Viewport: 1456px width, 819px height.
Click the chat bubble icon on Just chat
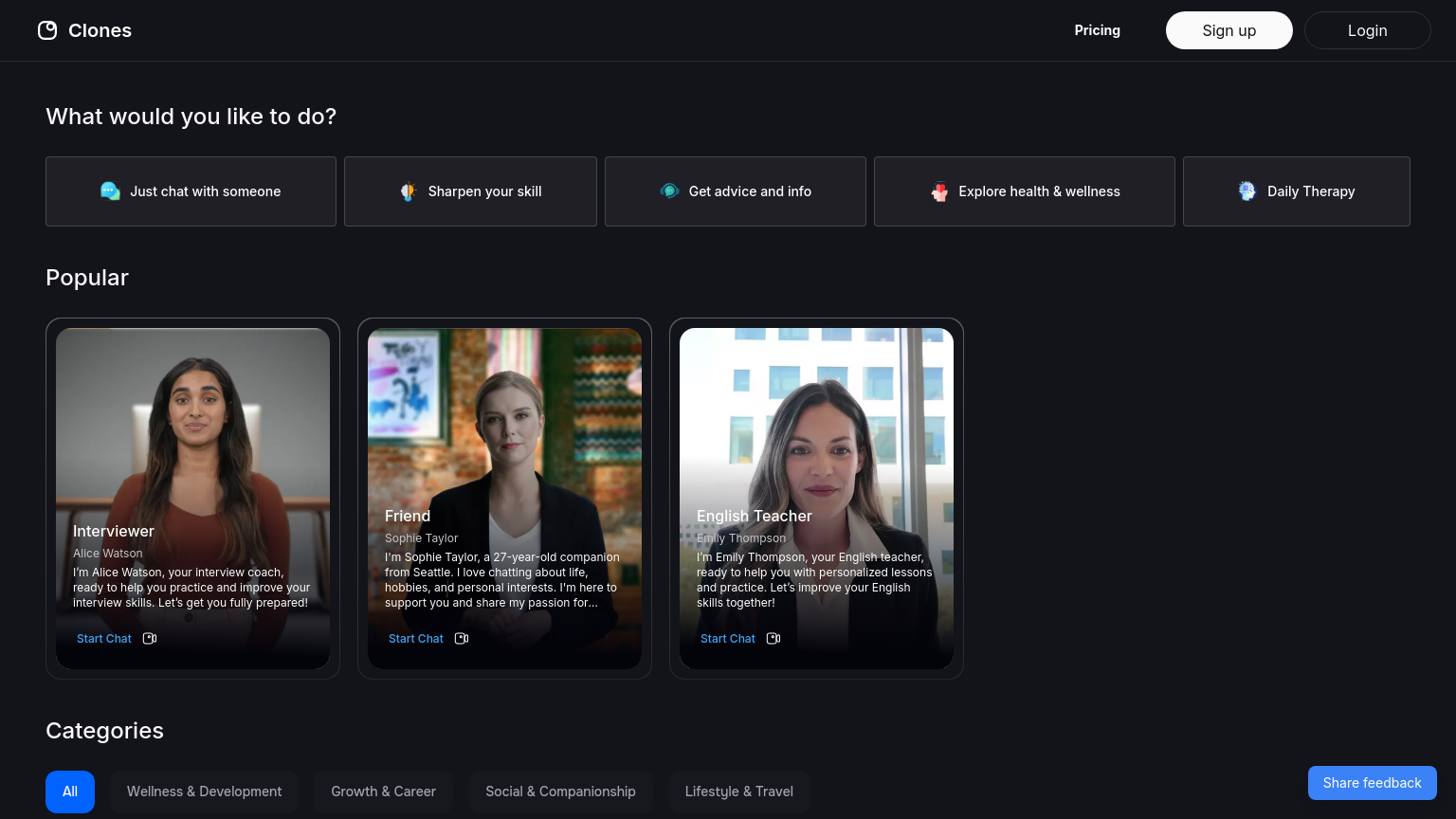110,191
